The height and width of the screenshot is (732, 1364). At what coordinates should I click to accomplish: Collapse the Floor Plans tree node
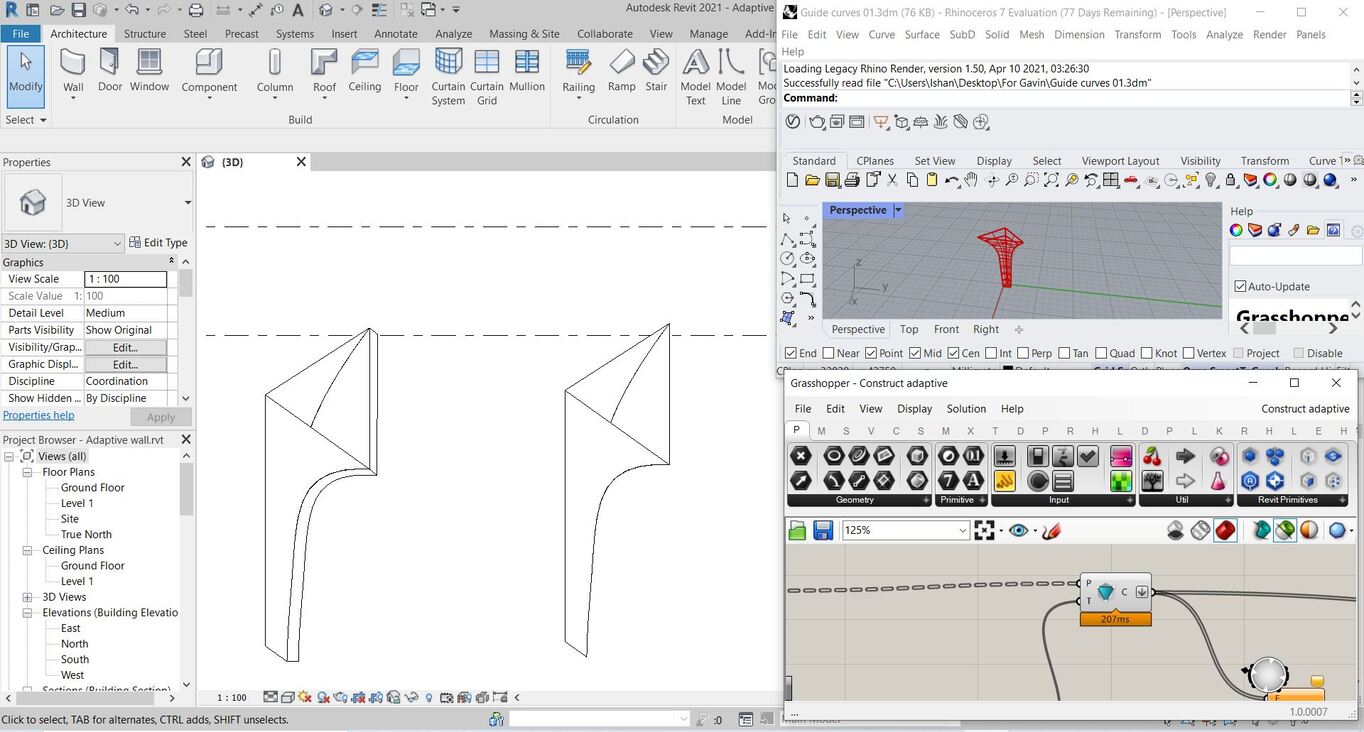click(28, 472)
